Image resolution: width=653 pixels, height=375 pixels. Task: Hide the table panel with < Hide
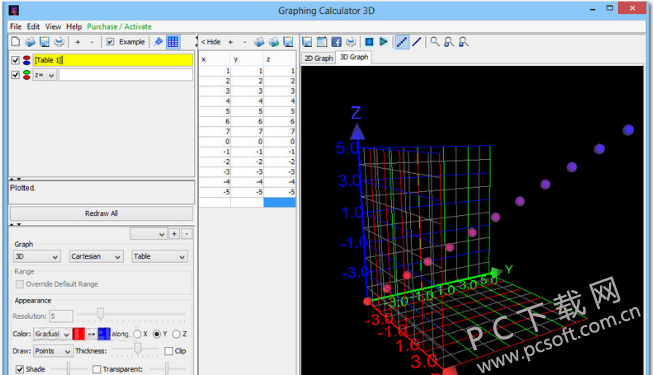tap(211, 42)
